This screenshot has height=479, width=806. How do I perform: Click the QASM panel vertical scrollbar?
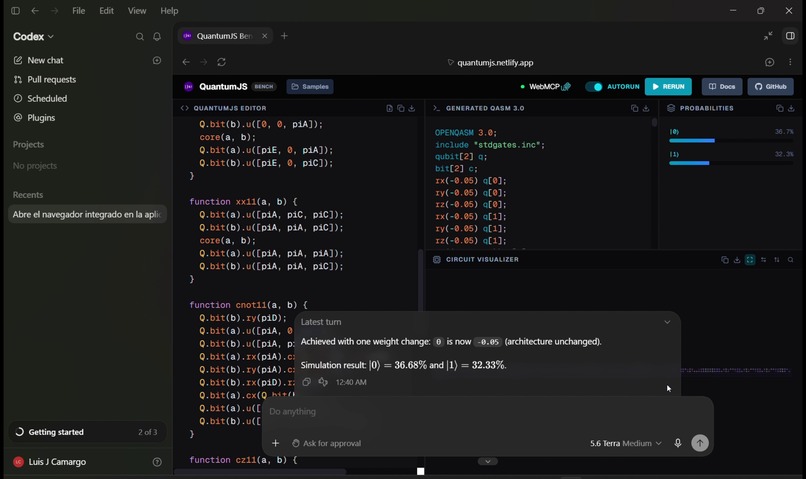pos(654,122)
